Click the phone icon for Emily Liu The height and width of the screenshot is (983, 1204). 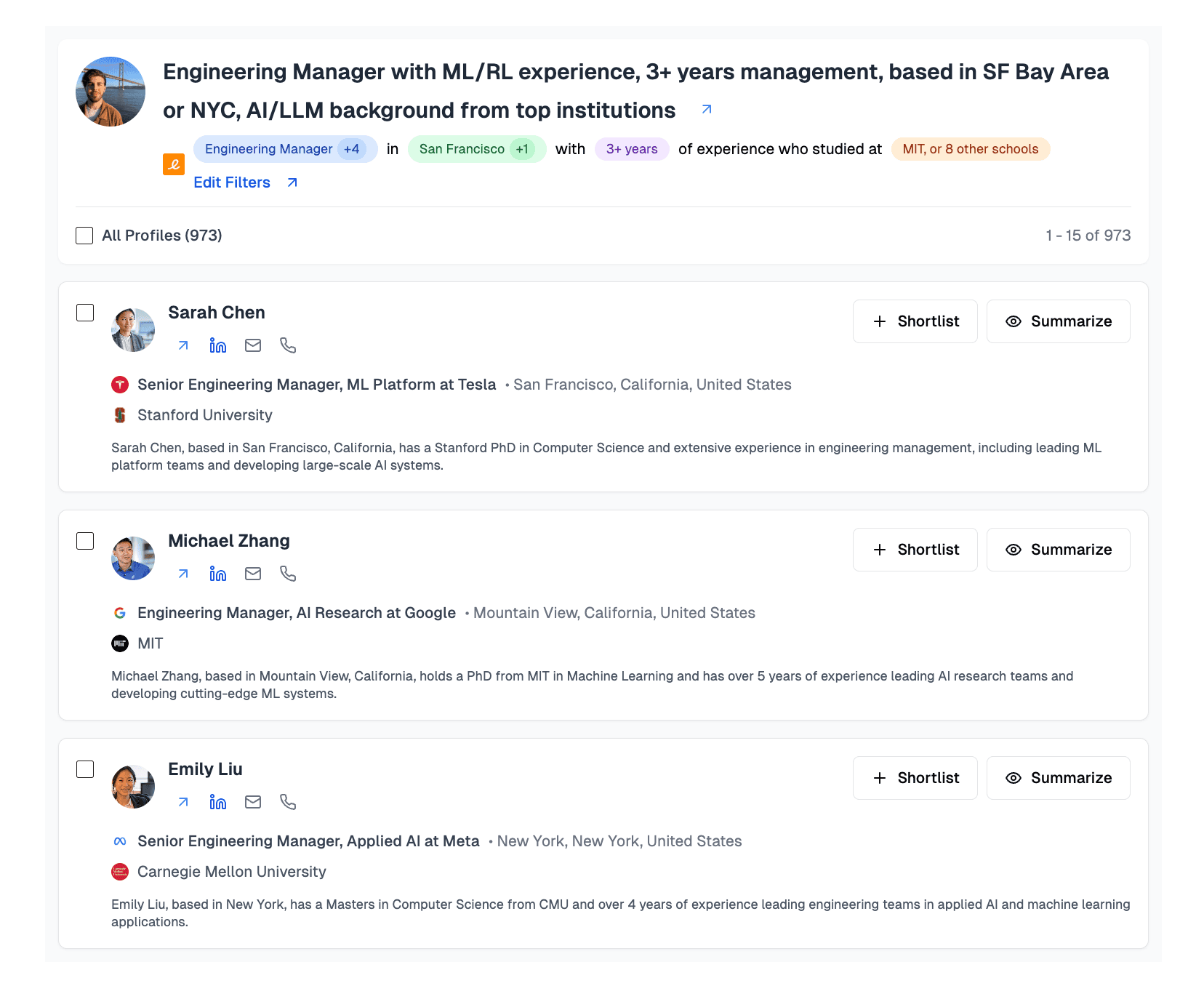point(288,802)
